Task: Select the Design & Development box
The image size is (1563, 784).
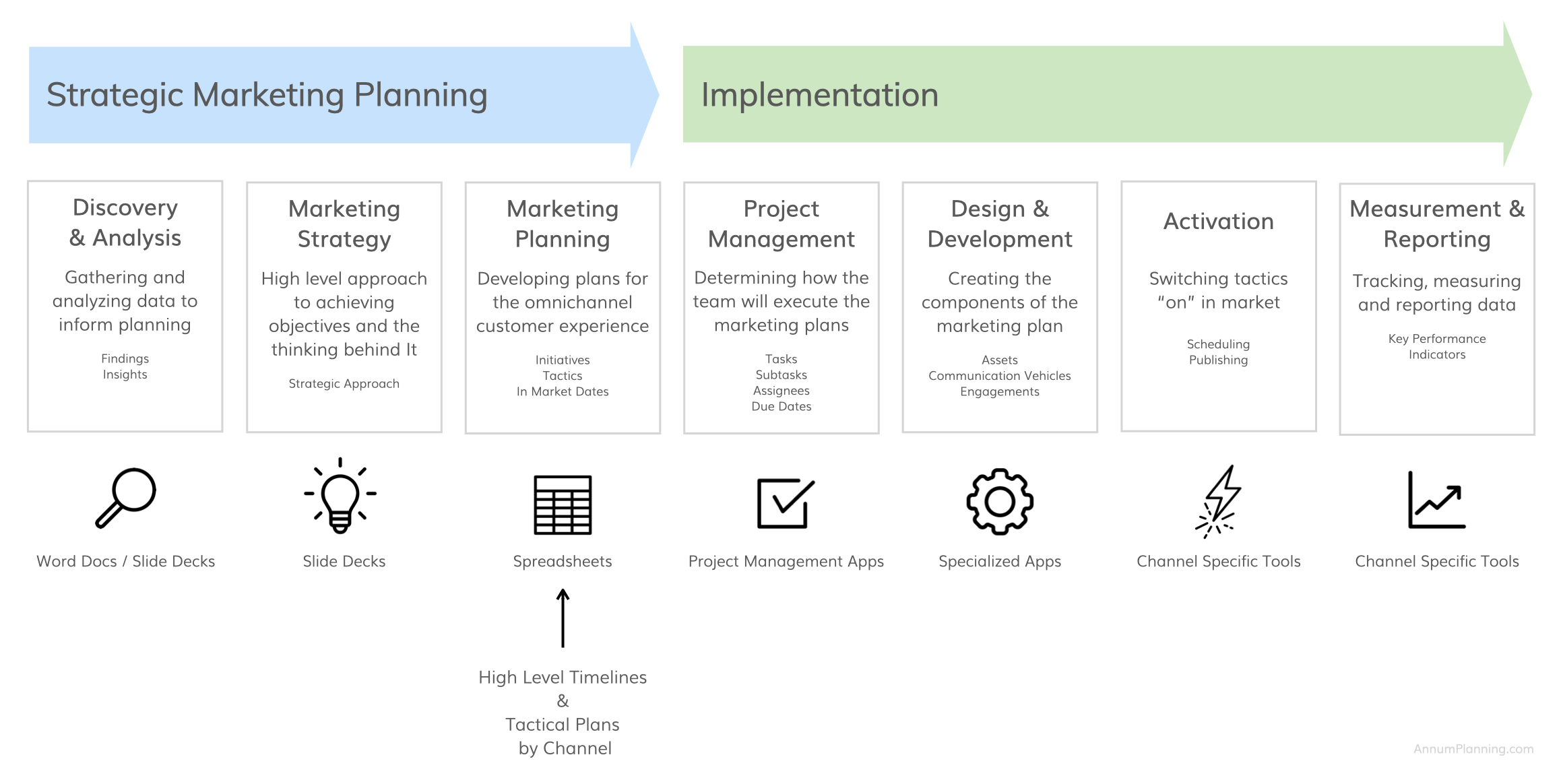Action: (1000, 307)
